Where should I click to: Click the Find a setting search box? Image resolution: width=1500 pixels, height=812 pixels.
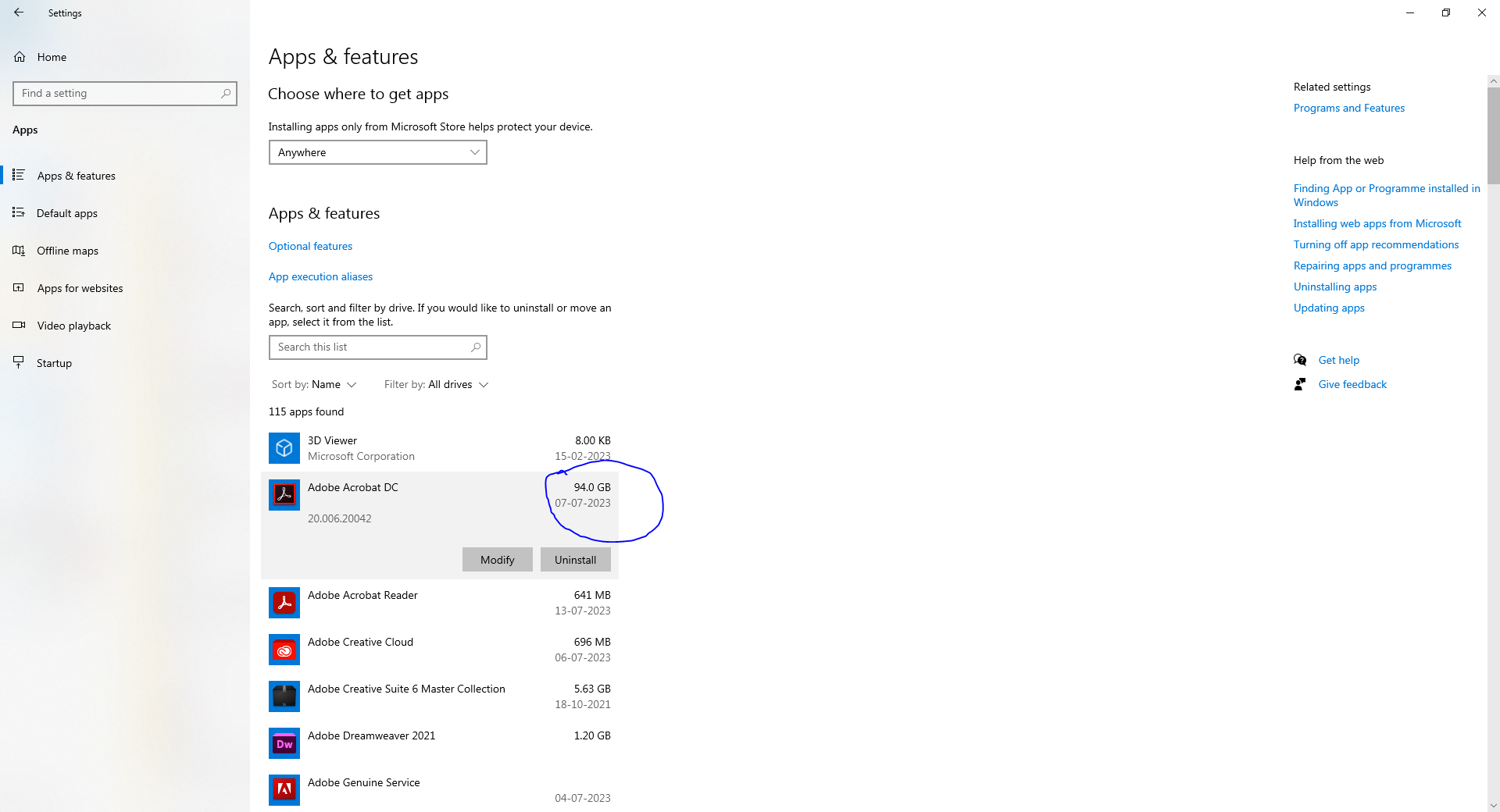click(x=125, y=94)
